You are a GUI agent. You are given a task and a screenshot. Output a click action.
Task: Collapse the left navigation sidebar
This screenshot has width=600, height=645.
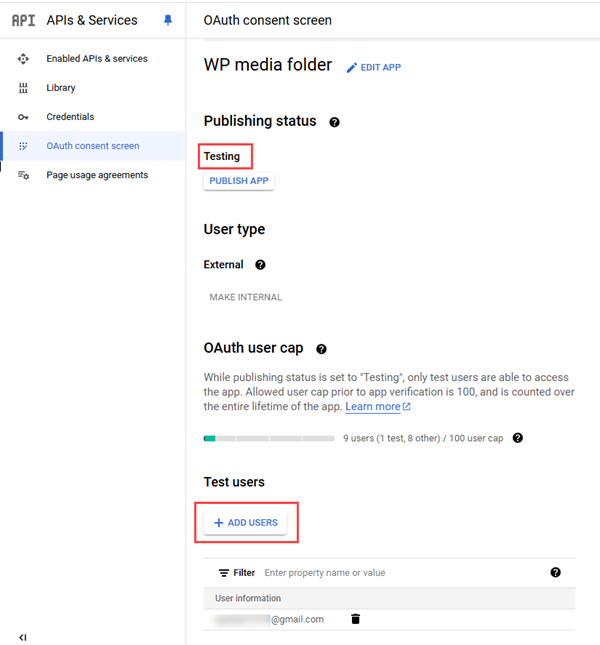click(x=23, y=637)
